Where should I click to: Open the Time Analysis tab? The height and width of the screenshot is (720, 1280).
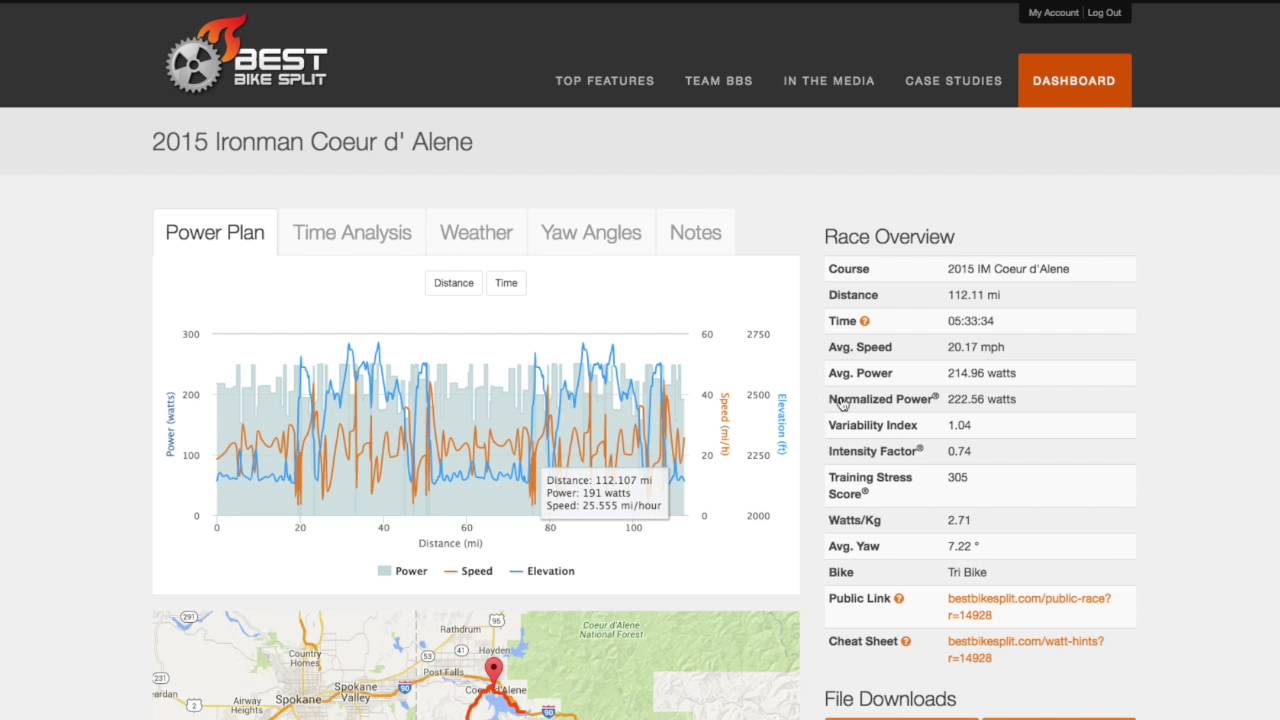[352, 232]
